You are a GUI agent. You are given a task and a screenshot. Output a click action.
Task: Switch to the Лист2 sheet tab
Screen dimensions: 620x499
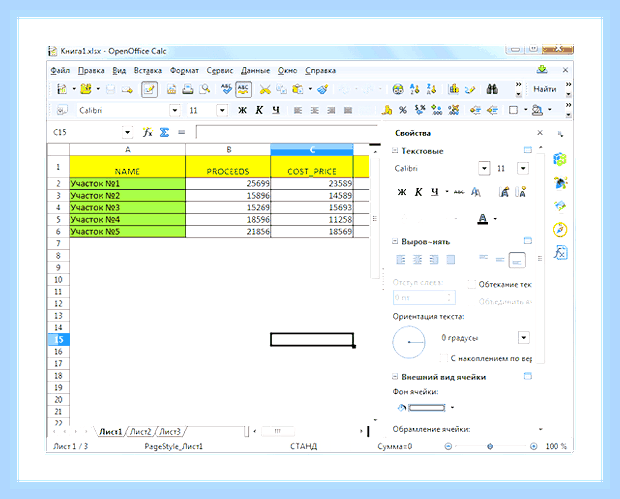click(x=141, y=431)
